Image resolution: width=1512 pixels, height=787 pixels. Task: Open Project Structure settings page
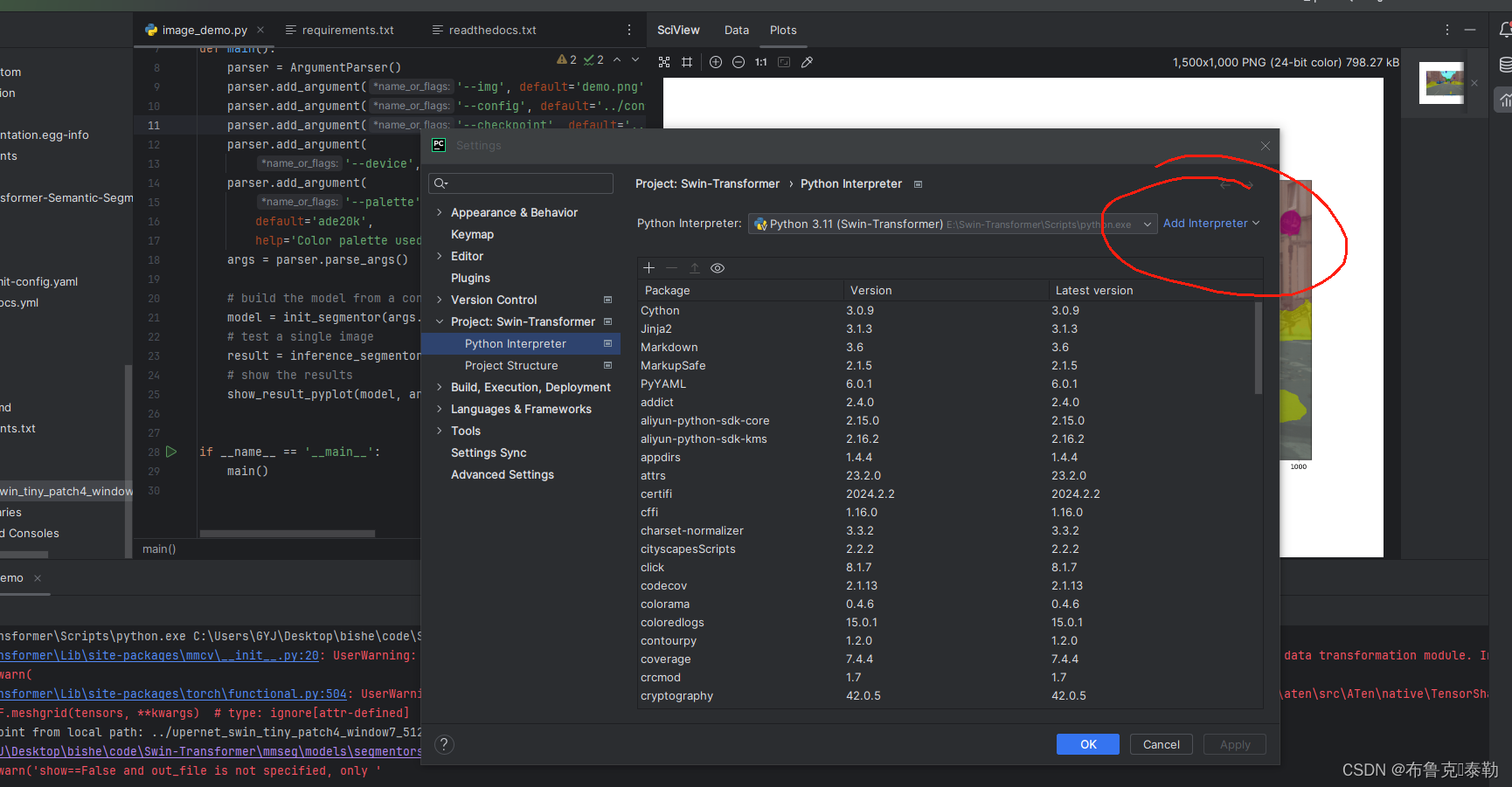point(511,365)
